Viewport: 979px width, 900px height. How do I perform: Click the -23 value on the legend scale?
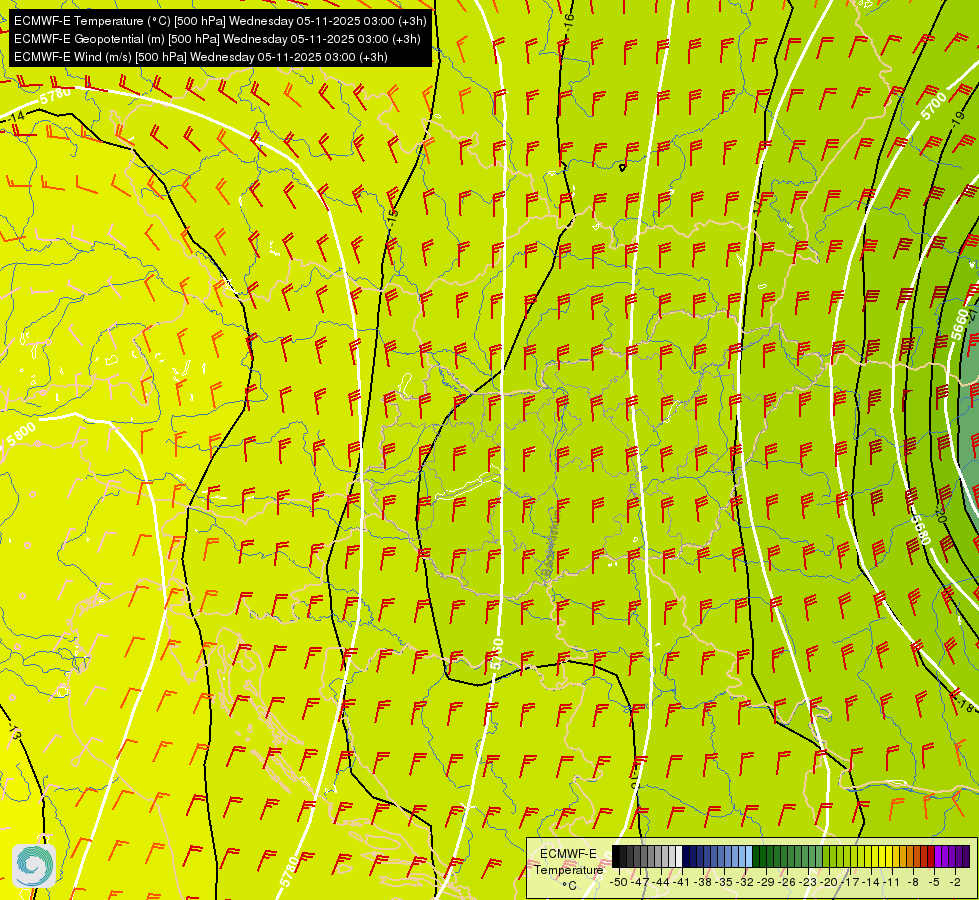pos(808,882)
